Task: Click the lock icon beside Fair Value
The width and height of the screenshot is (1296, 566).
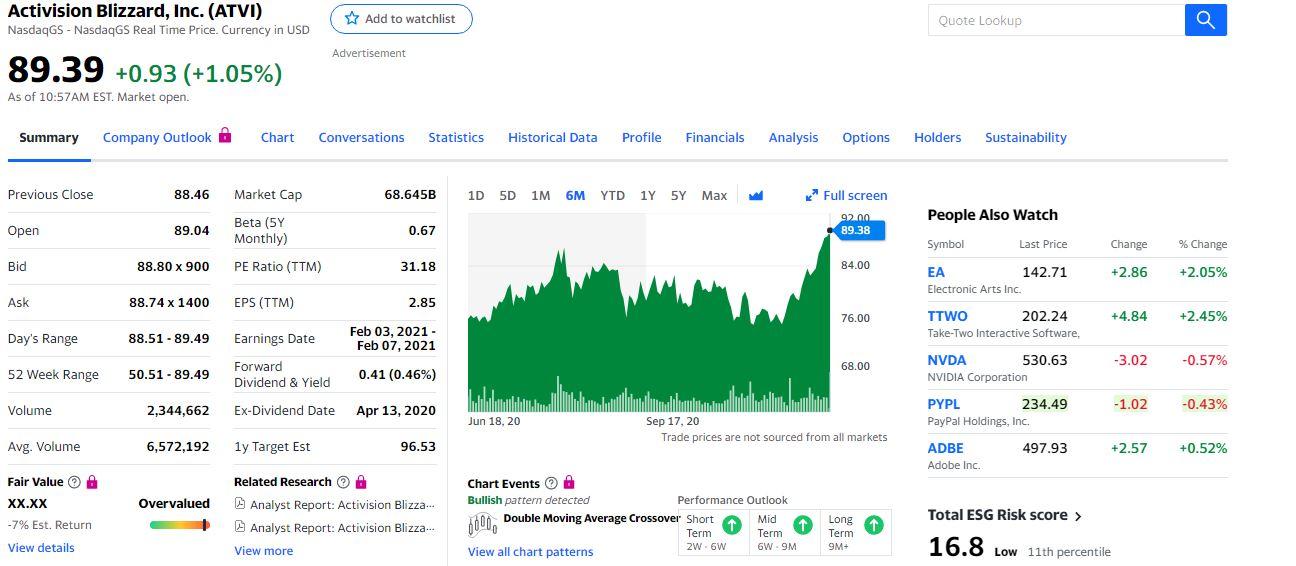Action: click(92, 482)
